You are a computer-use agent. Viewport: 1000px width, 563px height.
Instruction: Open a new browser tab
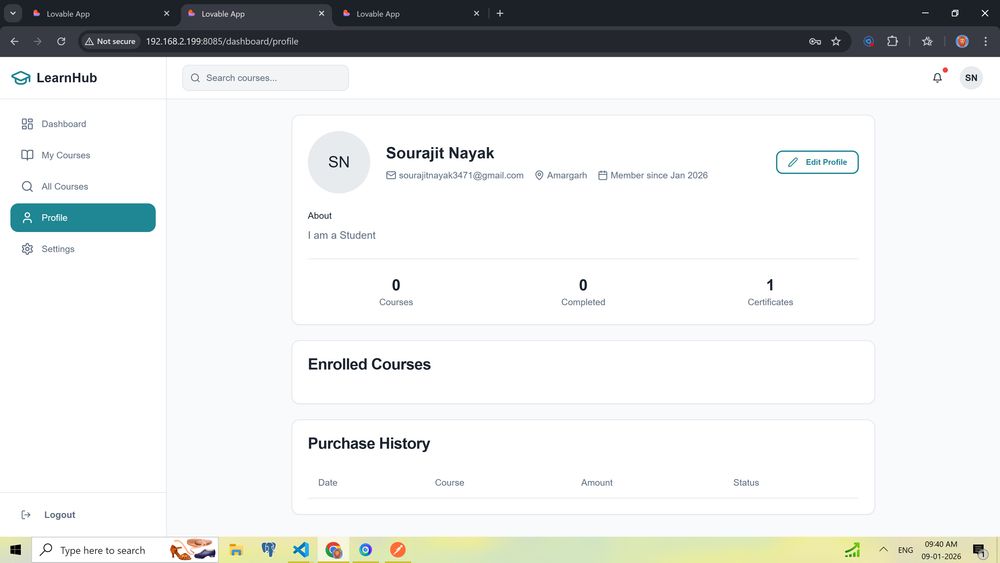point(500,14)
